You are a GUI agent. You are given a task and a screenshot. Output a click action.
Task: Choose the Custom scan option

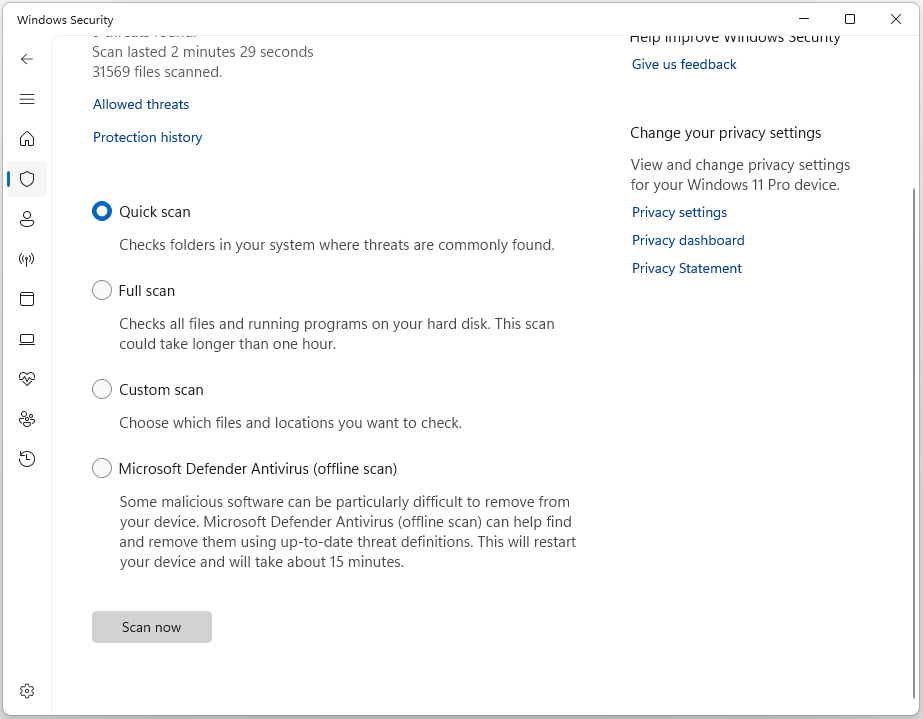(x=101, y=389)
